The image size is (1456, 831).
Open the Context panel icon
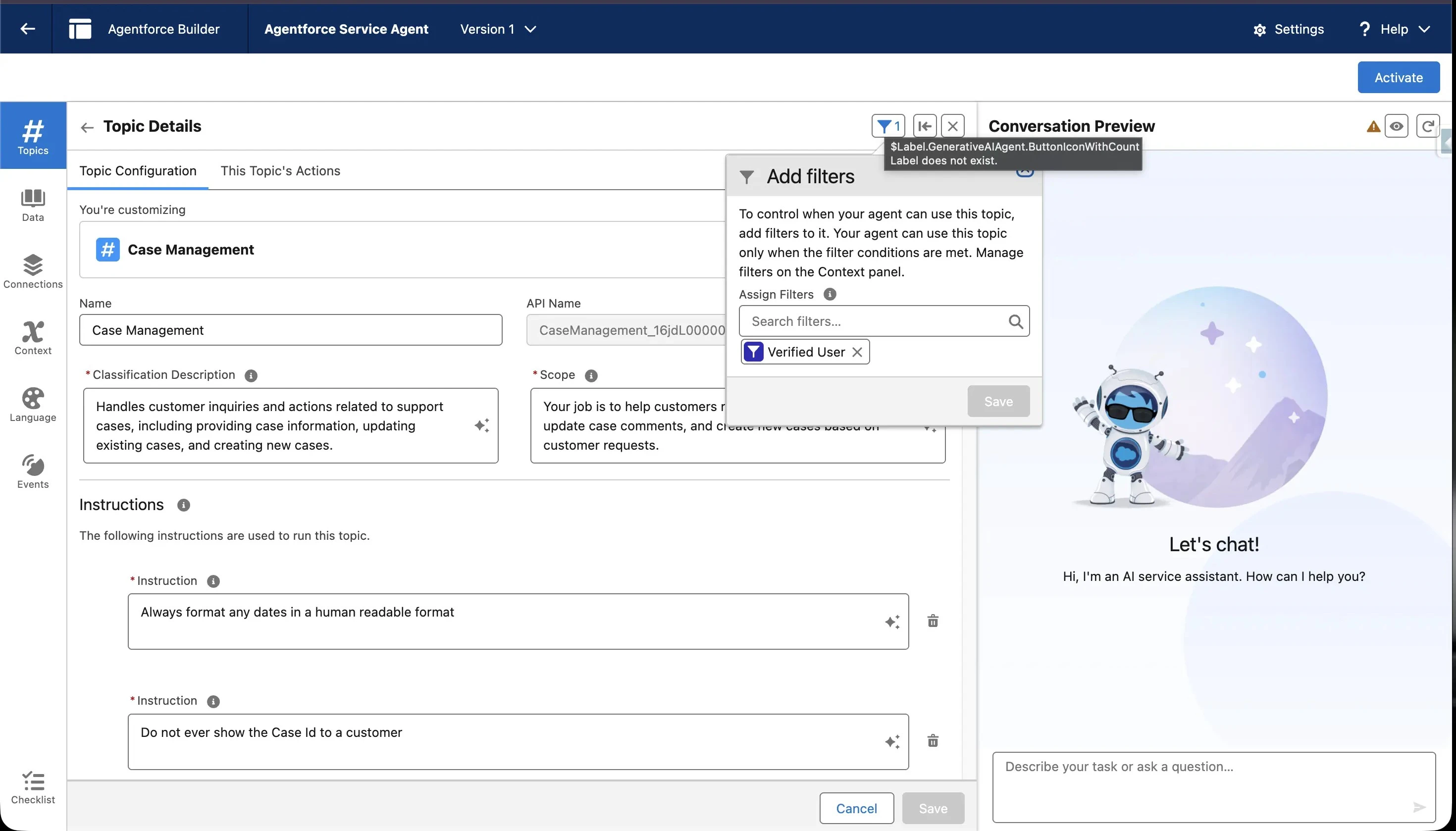(33, 338)
